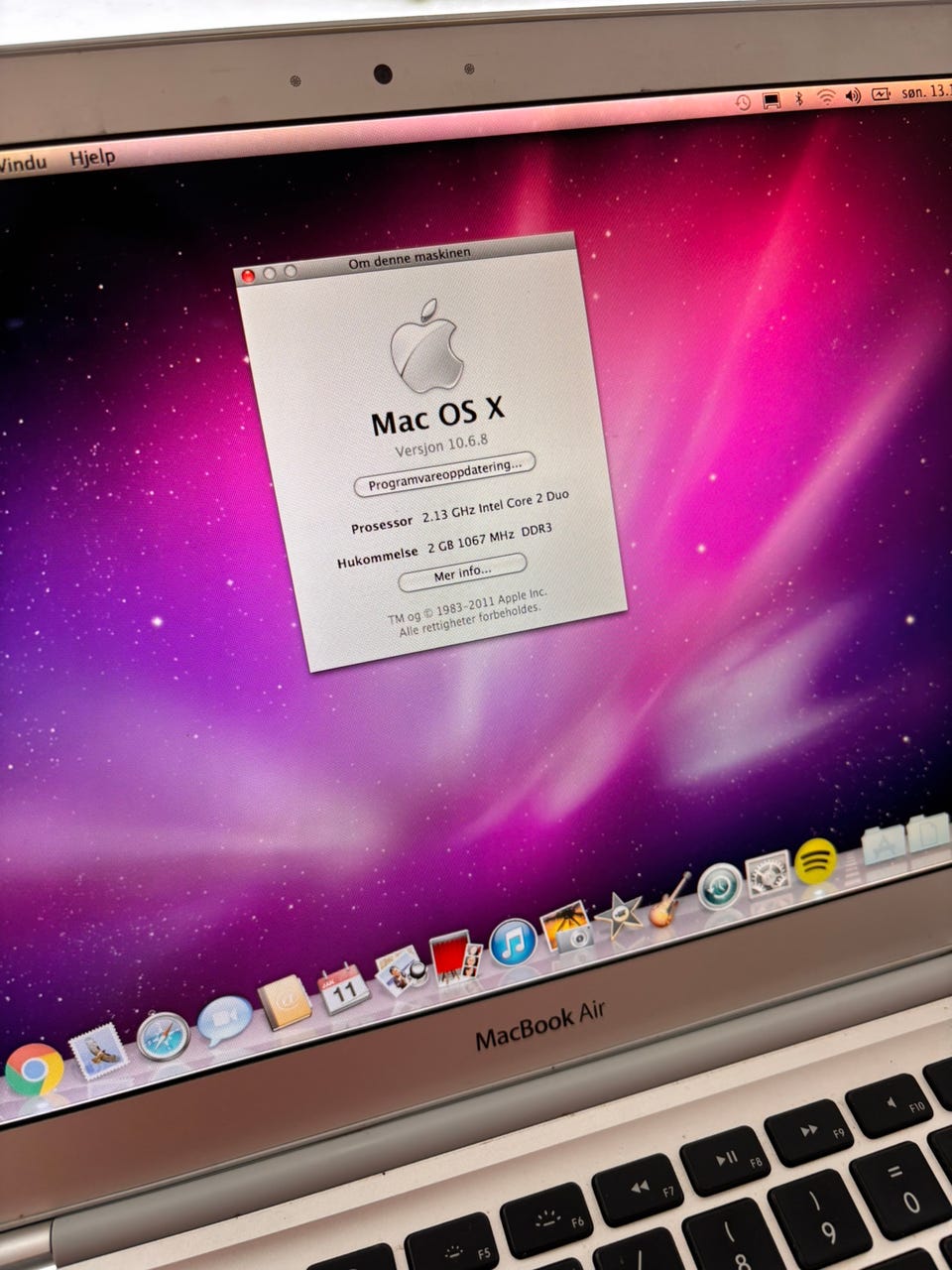Click the volume speaker icon

tap(853, 96)
